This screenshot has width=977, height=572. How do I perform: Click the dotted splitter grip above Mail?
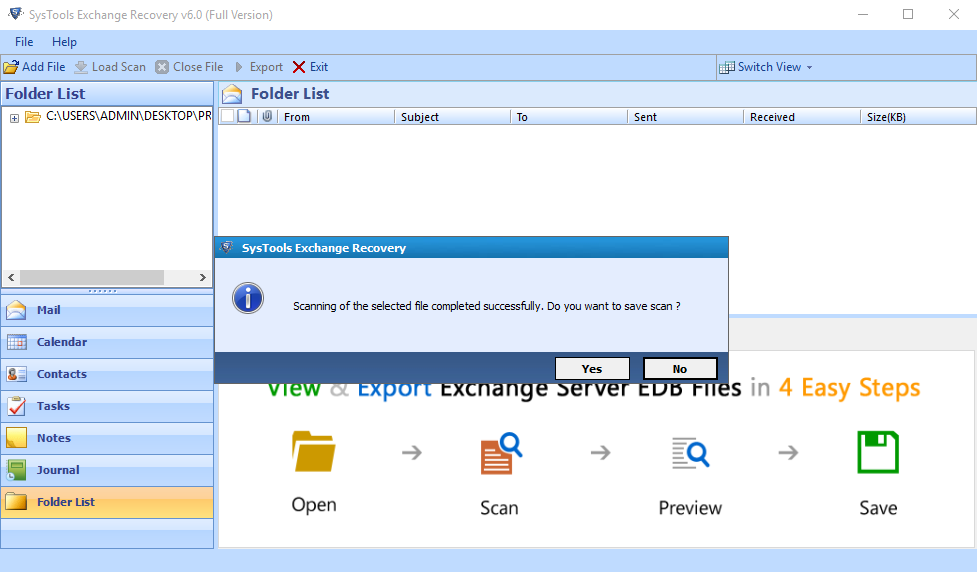coord(102,291)
